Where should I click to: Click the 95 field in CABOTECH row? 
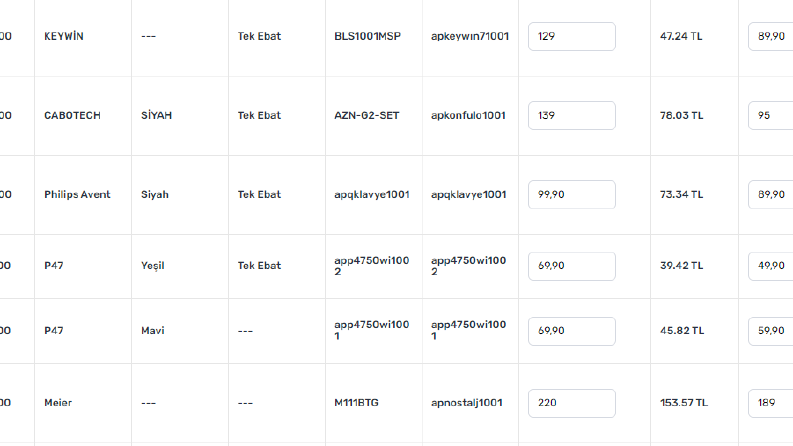click(x=771, y=115)
